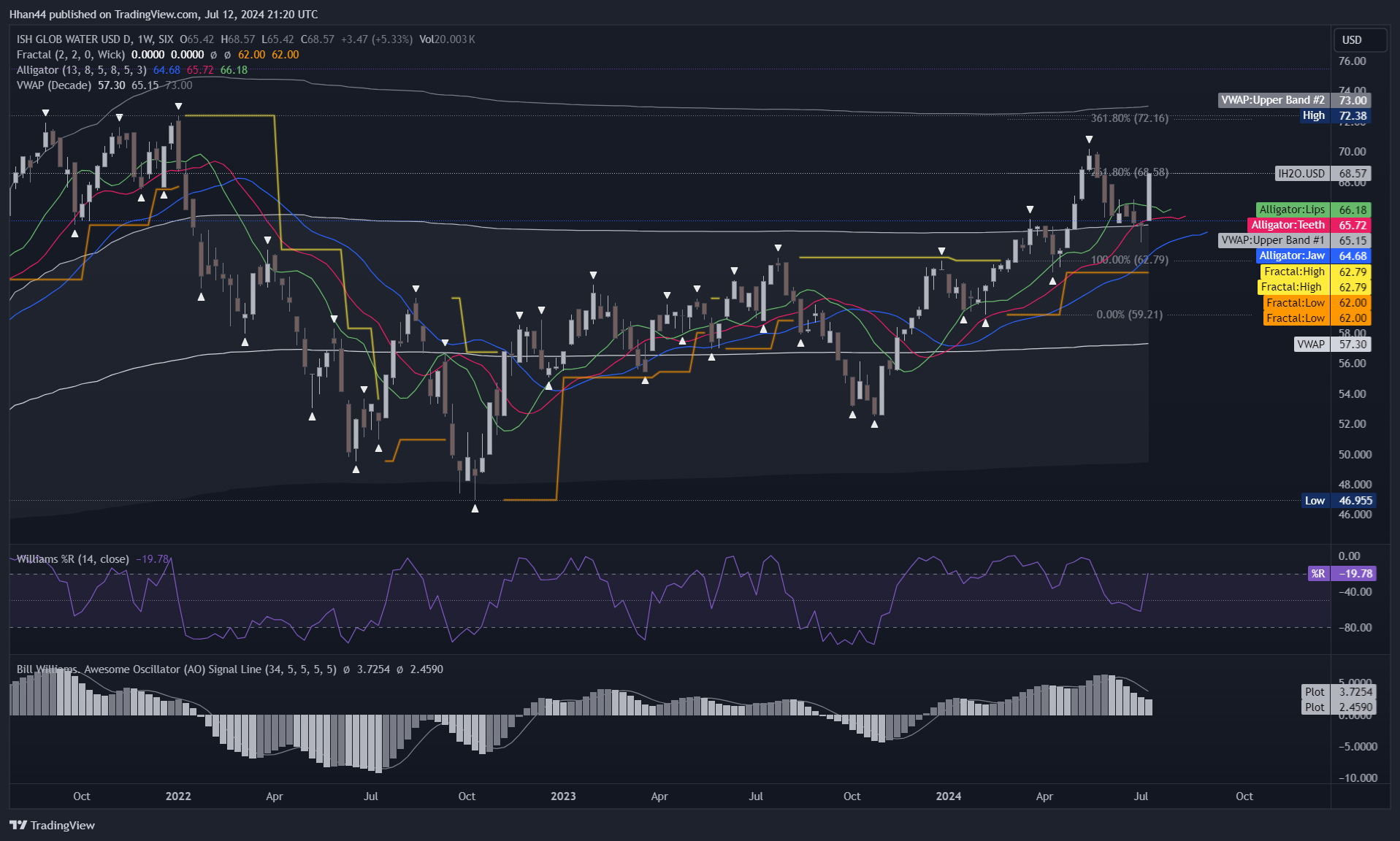Click the 100.00% (62.79) Fibonacci level label
Viewport: 1400px width, 841px height.
tap(1129, 260)
